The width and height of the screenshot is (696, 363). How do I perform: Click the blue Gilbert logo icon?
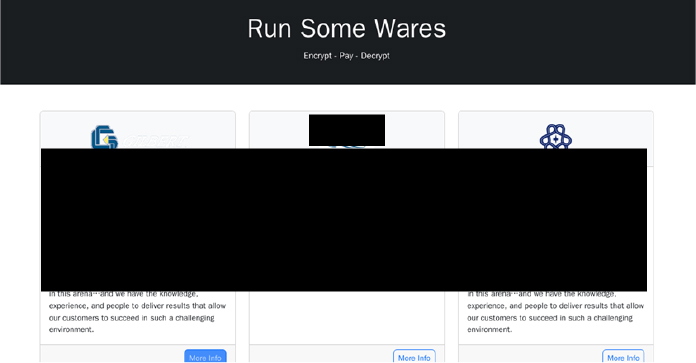104,137
